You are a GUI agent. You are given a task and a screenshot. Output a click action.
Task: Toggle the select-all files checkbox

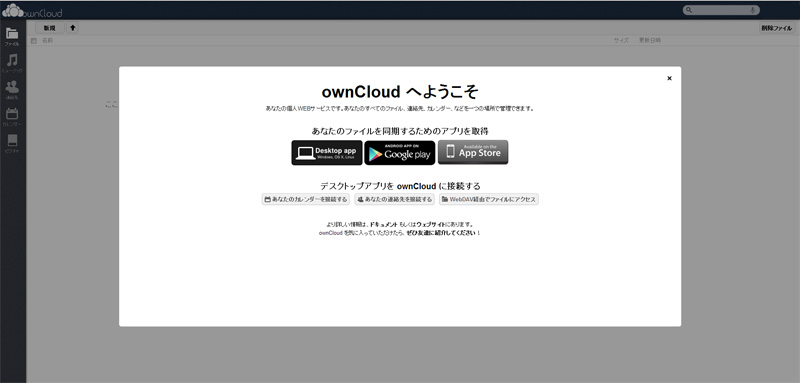[x=34, y=41]
